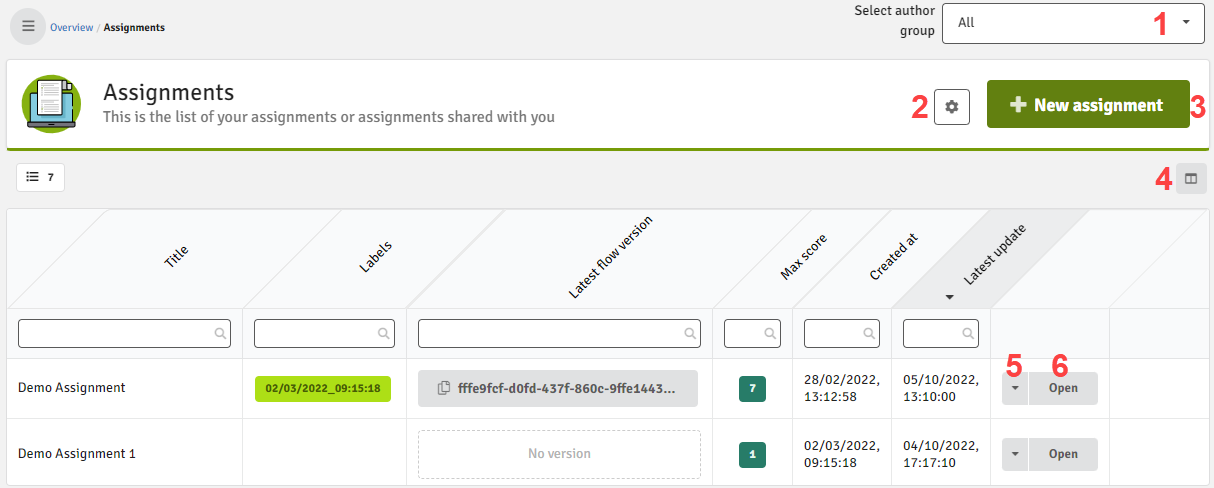Focus the Max score filter input

point(752,333)
